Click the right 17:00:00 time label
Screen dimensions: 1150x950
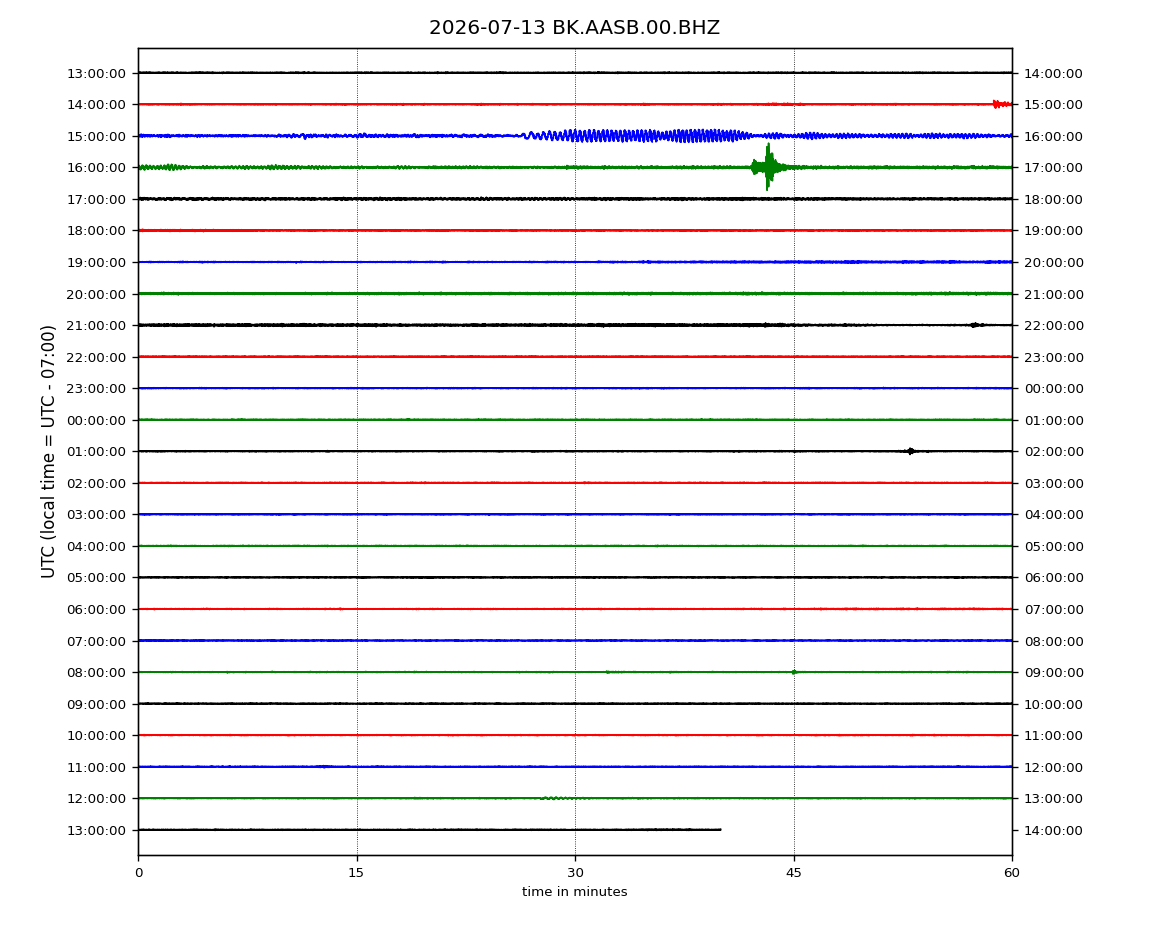1053,168
